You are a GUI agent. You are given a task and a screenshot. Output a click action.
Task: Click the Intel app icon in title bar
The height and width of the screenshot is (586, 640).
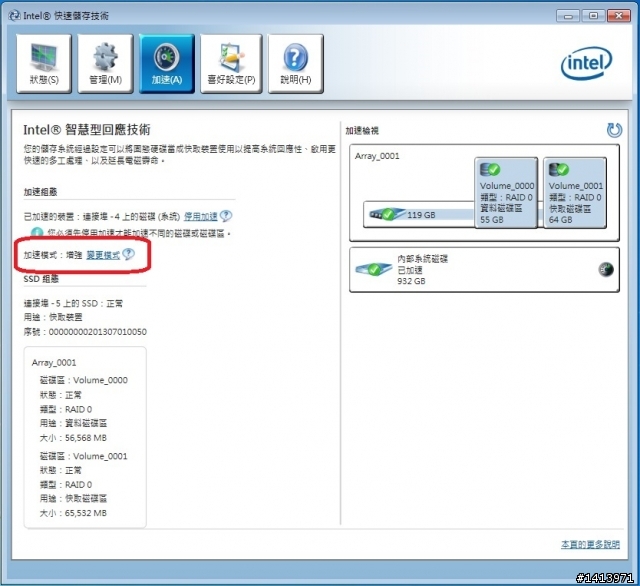click(15, 16)
